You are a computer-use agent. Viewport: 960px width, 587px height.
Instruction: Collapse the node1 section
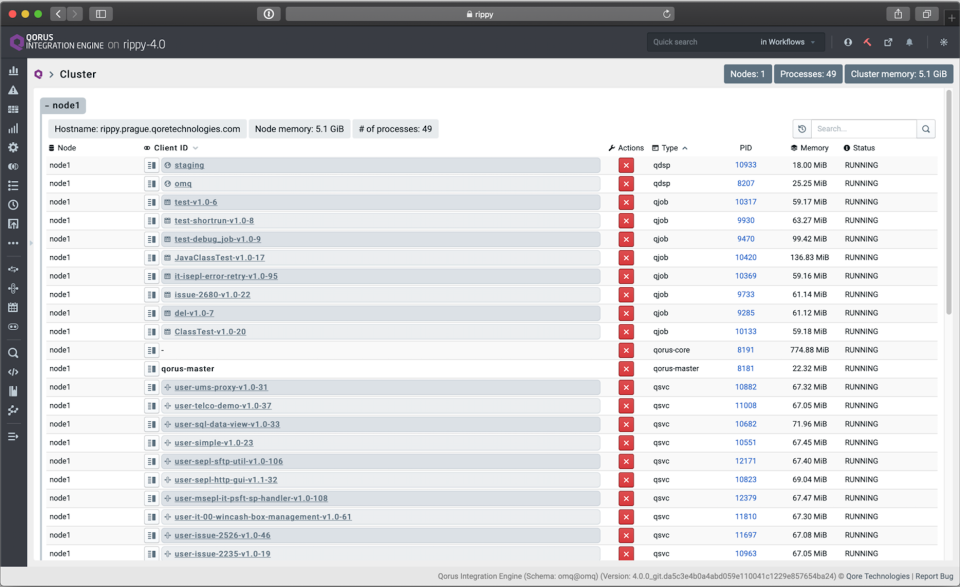pyautogui.click(x=63, y=105)
